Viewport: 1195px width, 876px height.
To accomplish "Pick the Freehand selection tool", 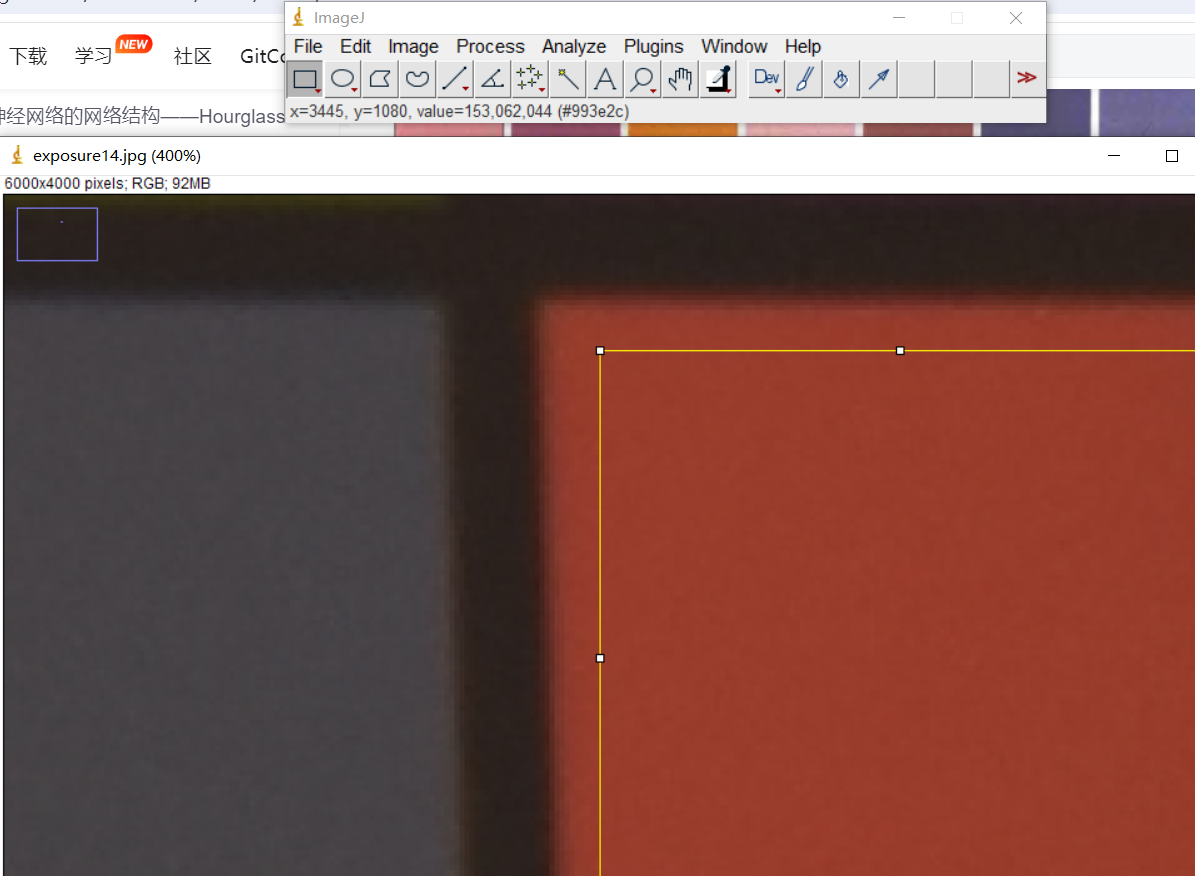I will pyautogui.click(x=418, y=79).
